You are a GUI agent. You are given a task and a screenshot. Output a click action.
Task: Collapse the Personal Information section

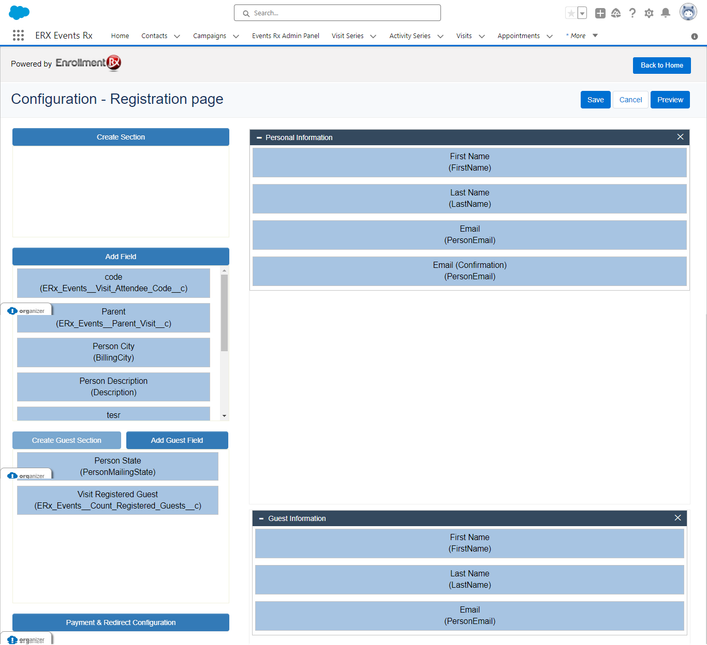point(259,137)
